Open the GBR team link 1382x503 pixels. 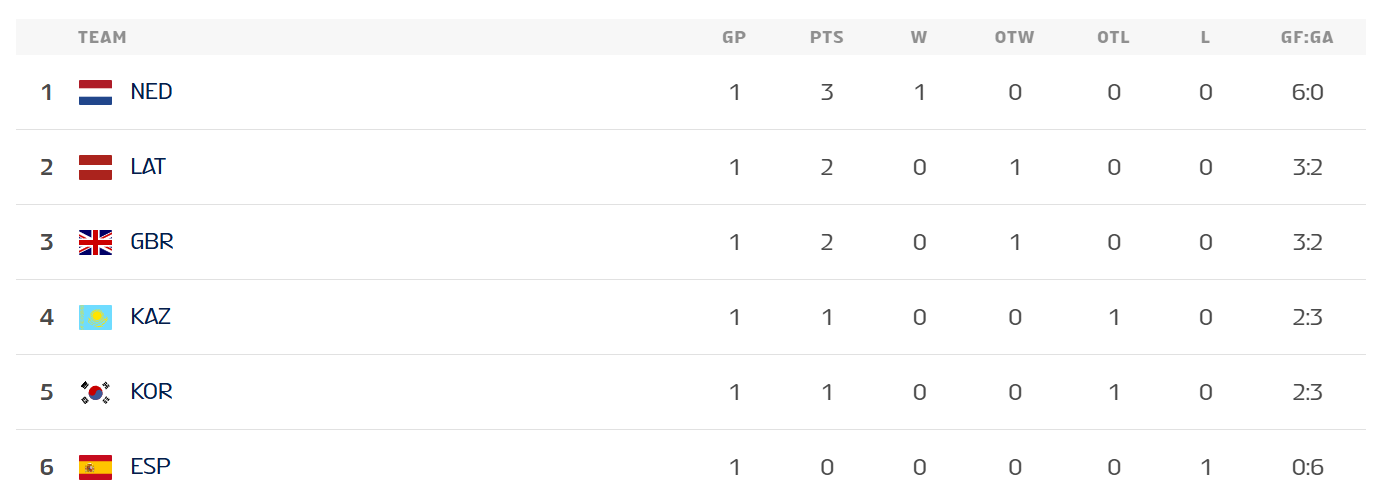[x=152, y=242]
